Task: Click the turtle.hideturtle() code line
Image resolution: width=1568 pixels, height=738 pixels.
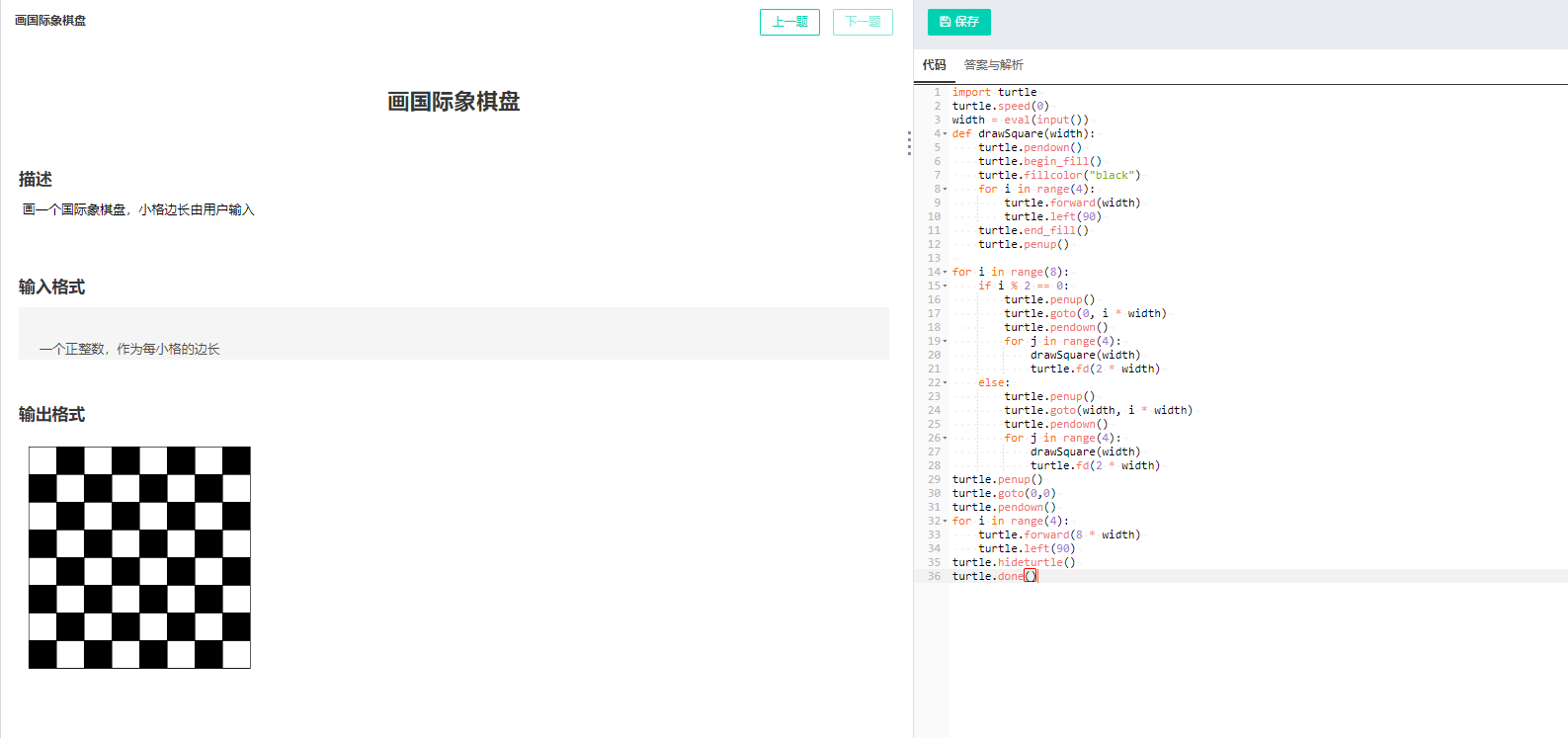Action: pos(1014,562)
